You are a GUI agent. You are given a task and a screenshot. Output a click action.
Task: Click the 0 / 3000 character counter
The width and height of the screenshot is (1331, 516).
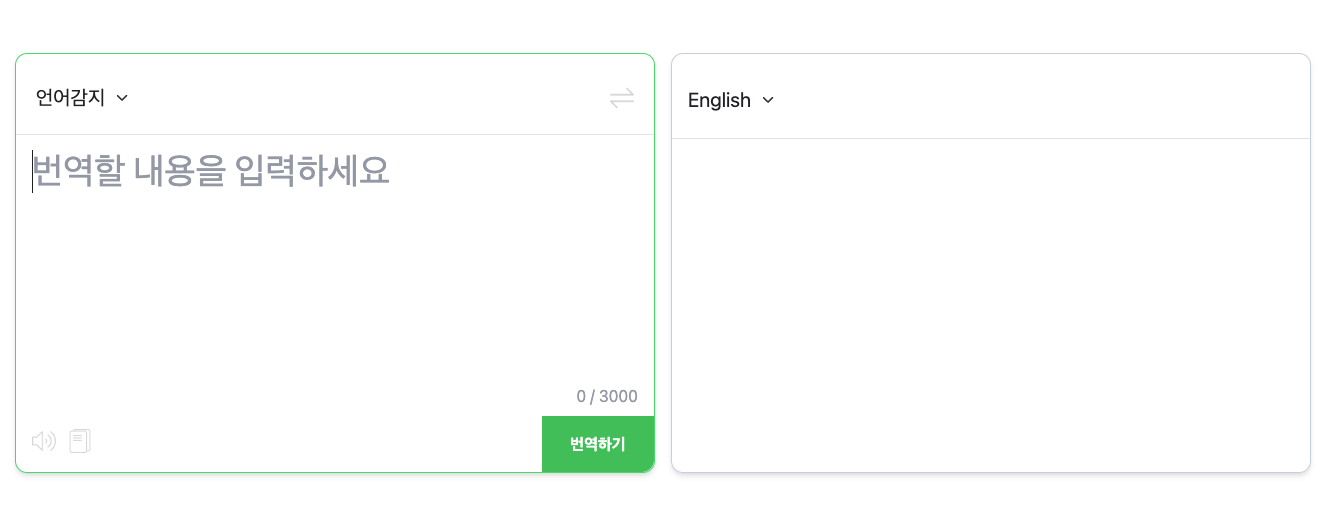[607, 396]
